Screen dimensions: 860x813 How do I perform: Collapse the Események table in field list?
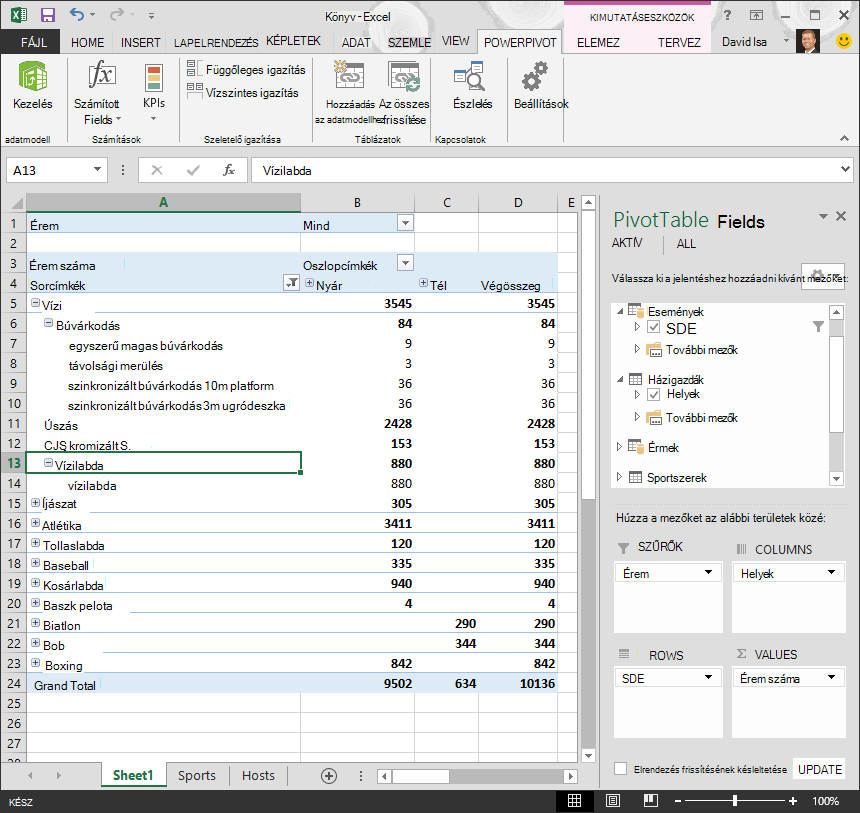tap(620, 311)
